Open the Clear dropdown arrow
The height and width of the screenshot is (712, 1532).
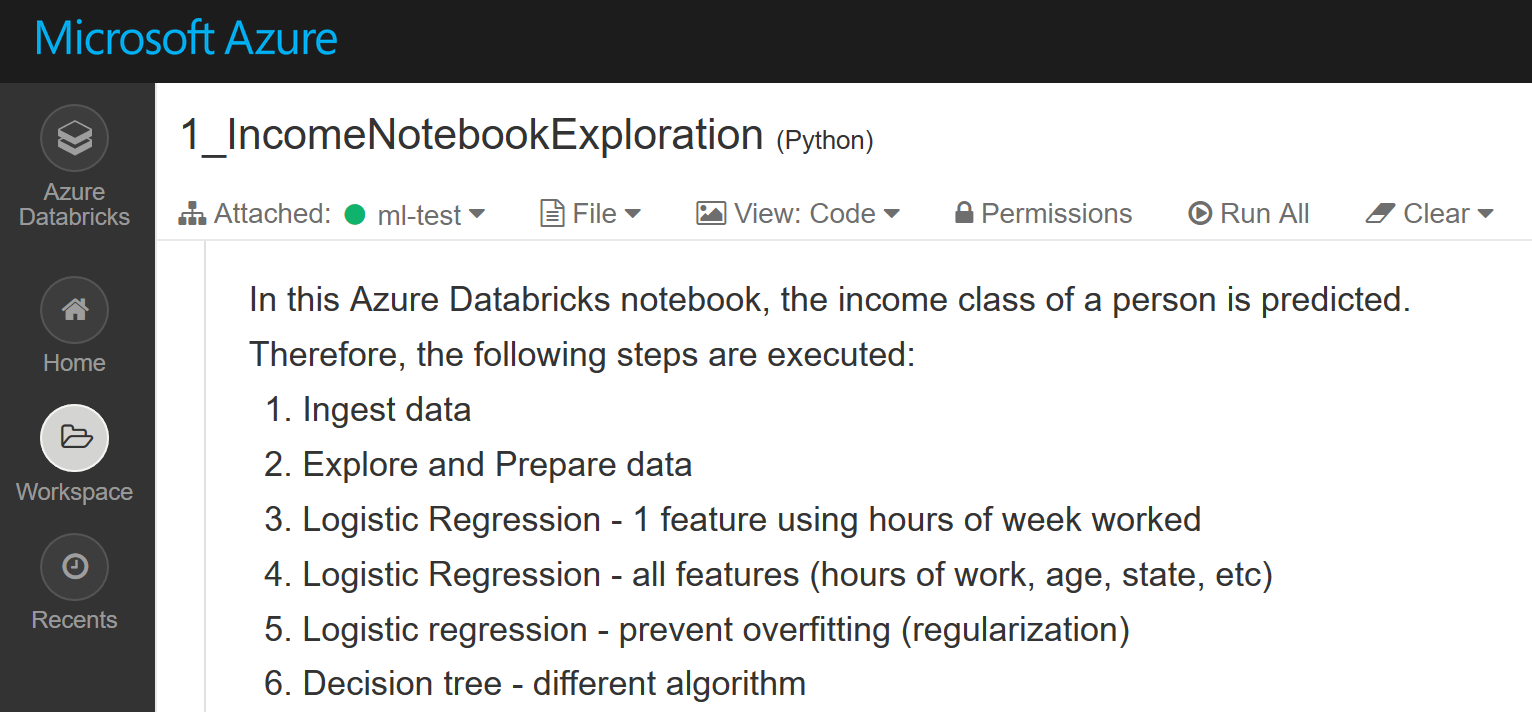[x=1485, y=214]
